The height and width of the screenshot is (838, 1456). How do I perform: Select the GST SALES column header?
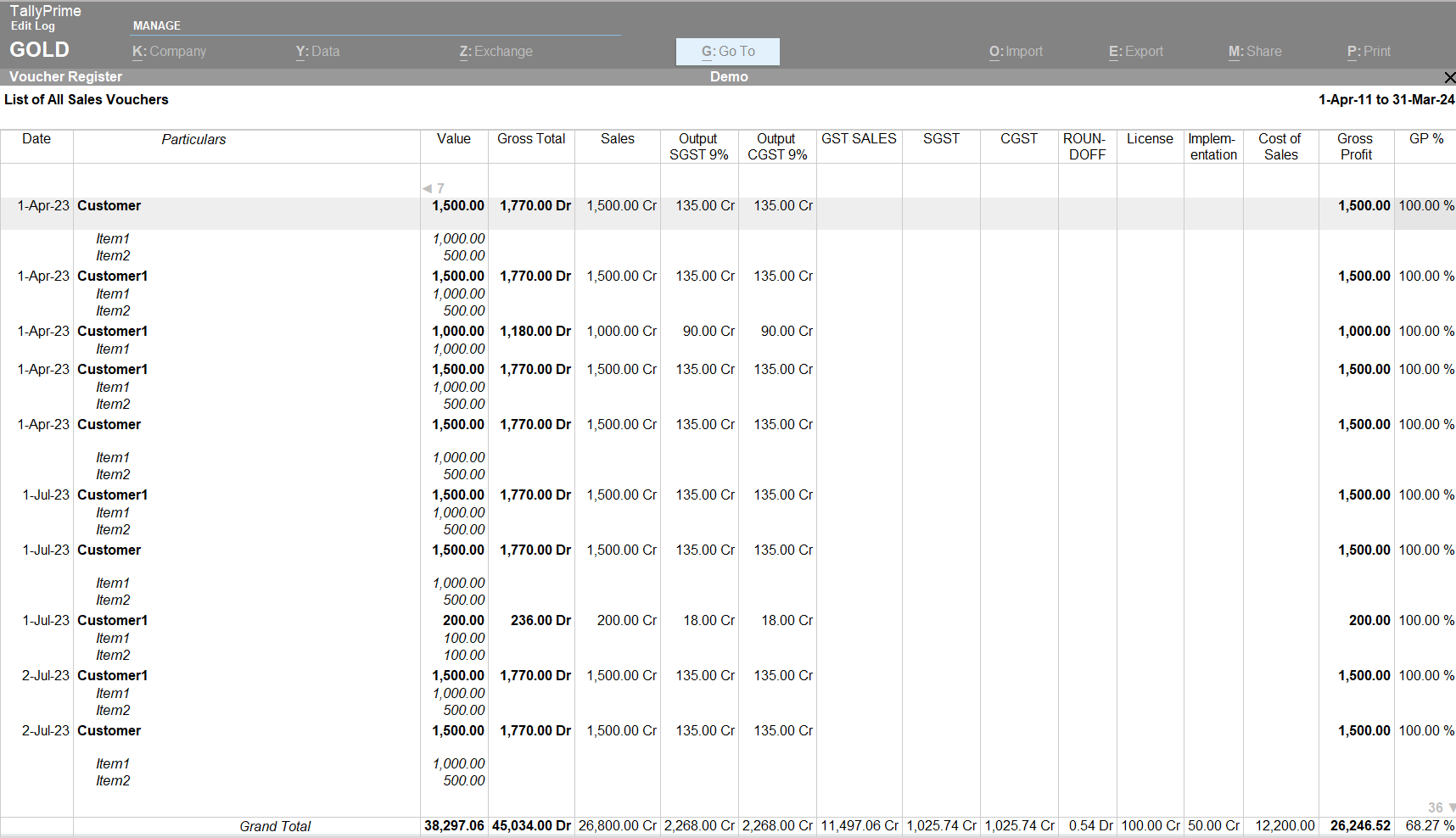tap(859, 138)
